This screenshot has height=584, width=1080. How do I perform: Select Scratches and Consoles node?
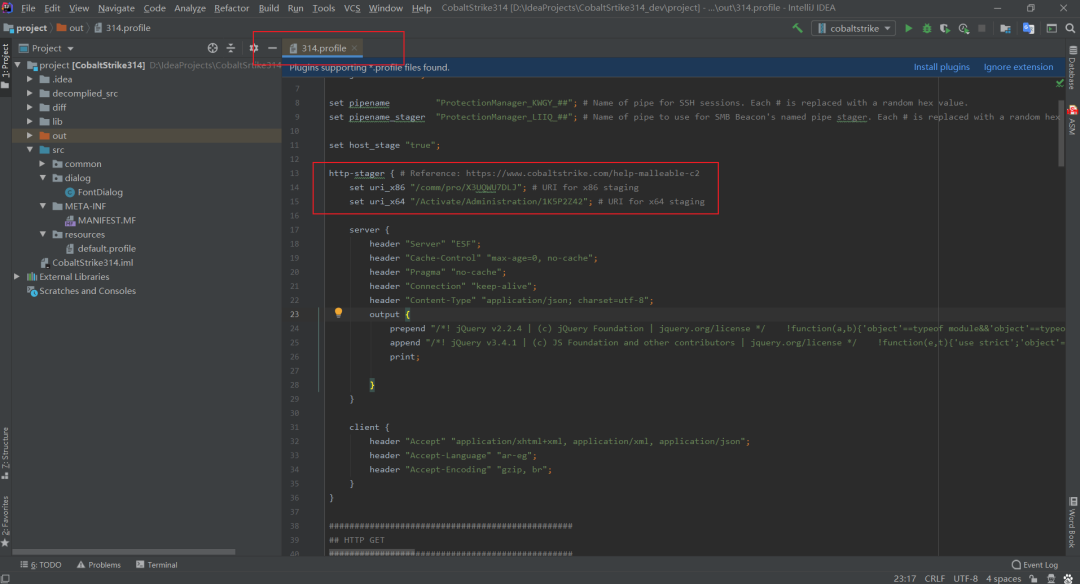coord(81,291)
